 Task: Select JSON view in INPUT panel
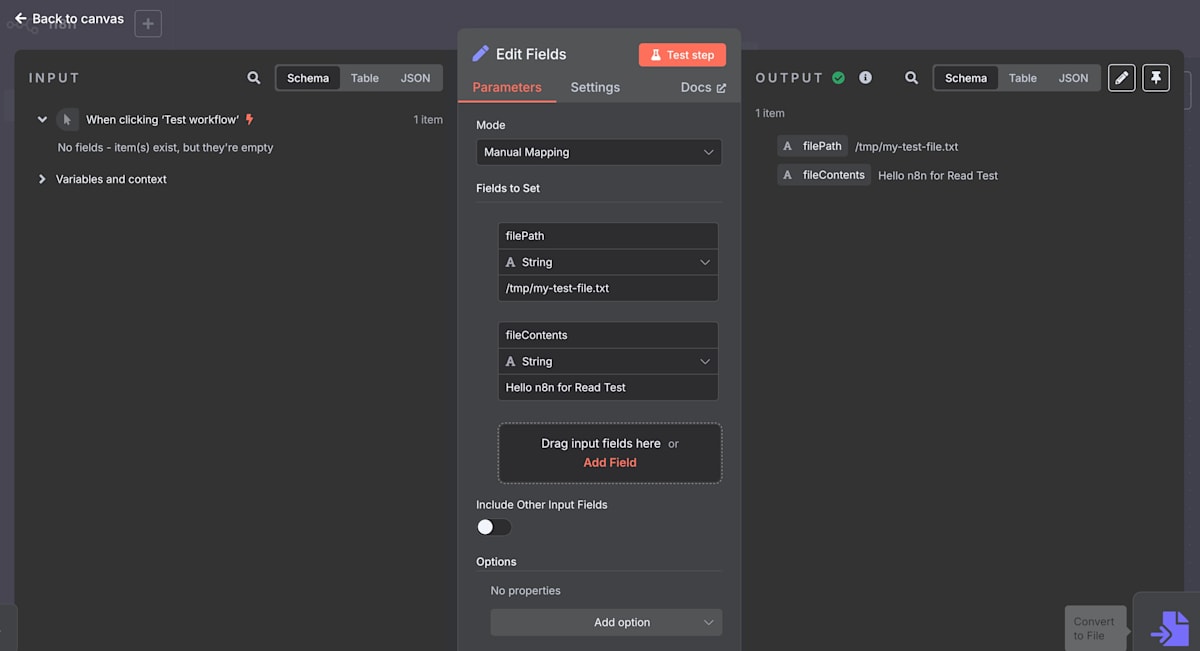pos(416,78)
